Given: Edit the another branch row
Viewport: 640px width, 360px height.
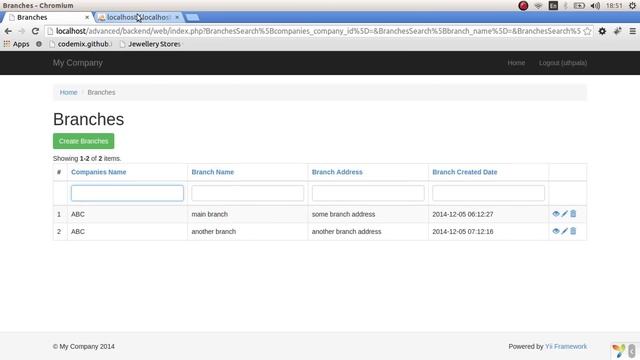Looking at the screenshot, I should point(564,231).
